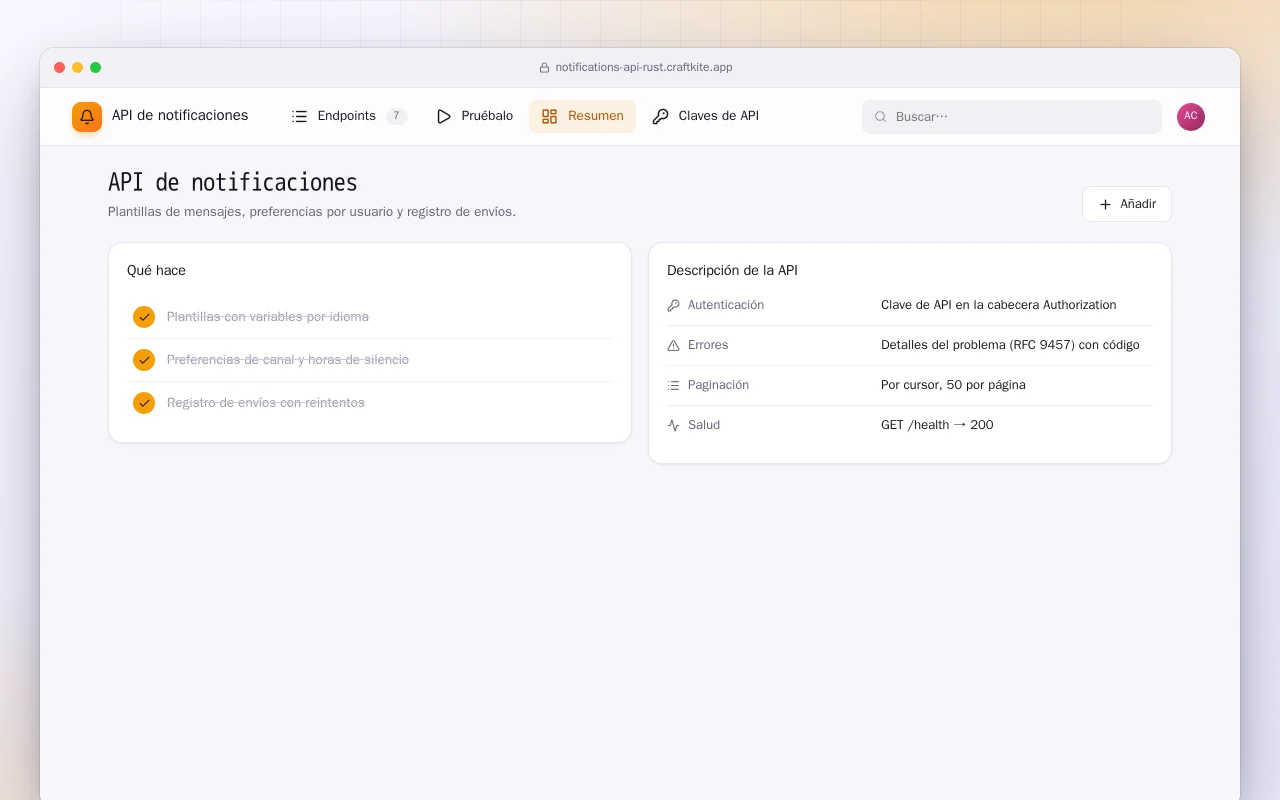Click 'Clave de API en la cabecera Authorization'
Screen dimensions: 1280x800
click(x=998, y=305)
